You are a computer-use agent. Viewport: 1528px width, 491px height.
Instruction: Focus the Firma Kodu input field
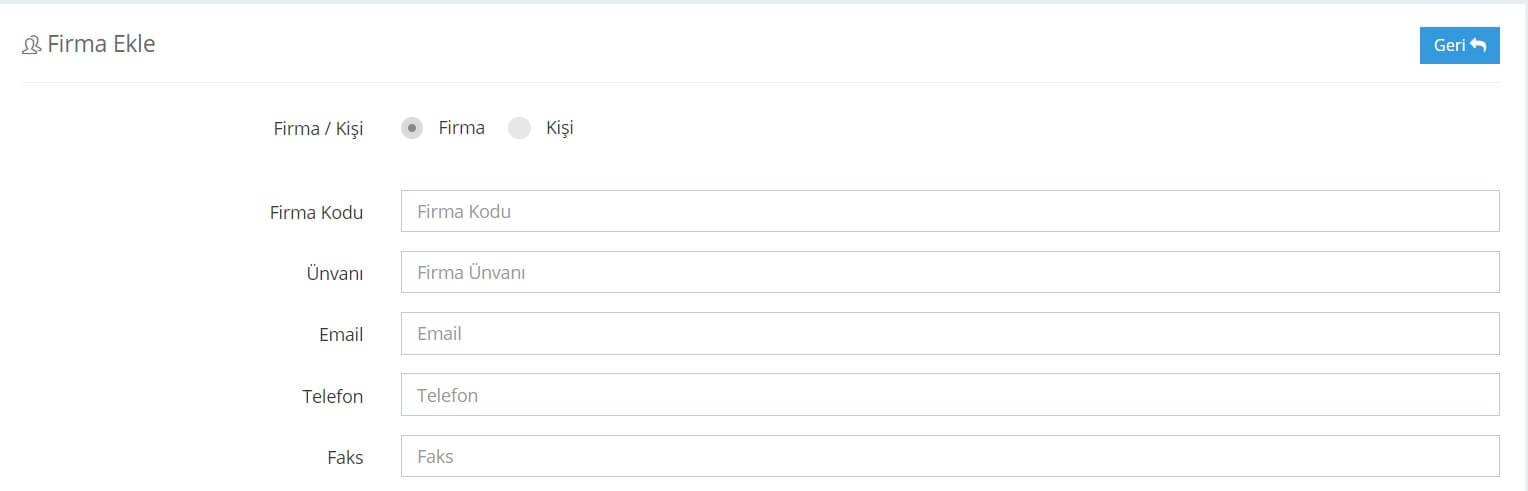(x=950, y=211)
